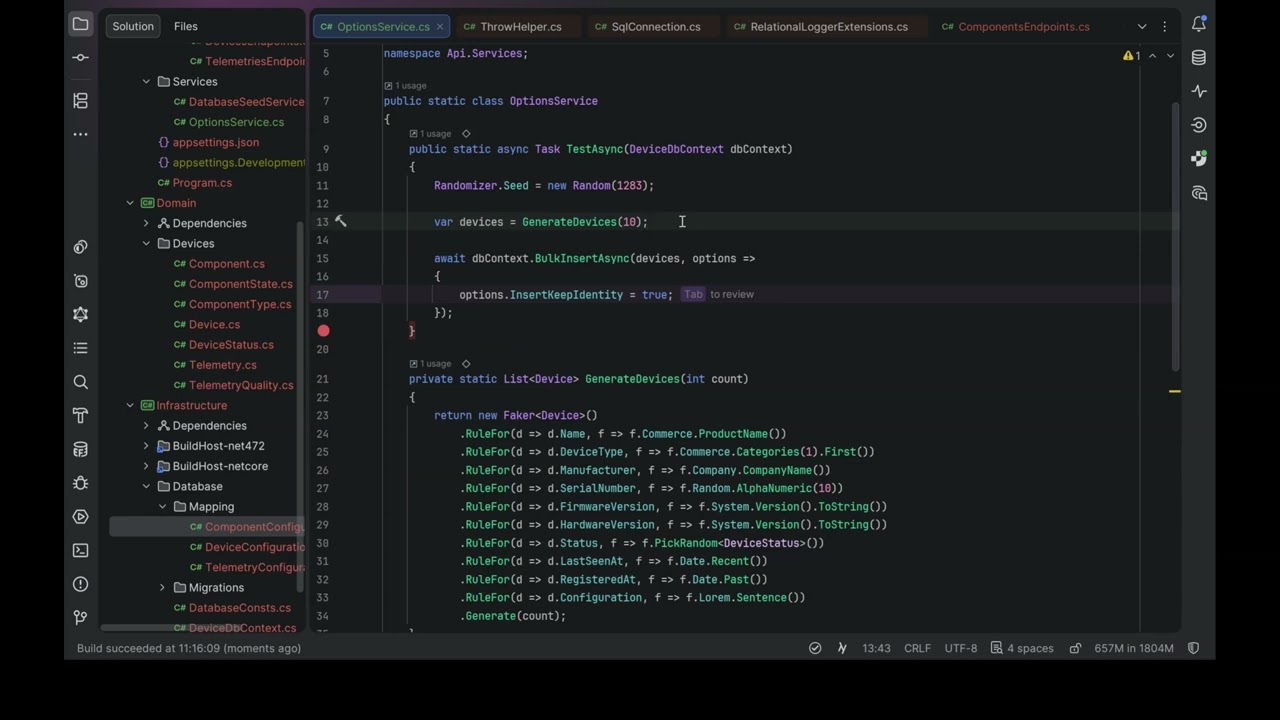Show hidden editor tabs dropdown
The width and height of the screenshot is (1280, 720).
point(1142,26)
